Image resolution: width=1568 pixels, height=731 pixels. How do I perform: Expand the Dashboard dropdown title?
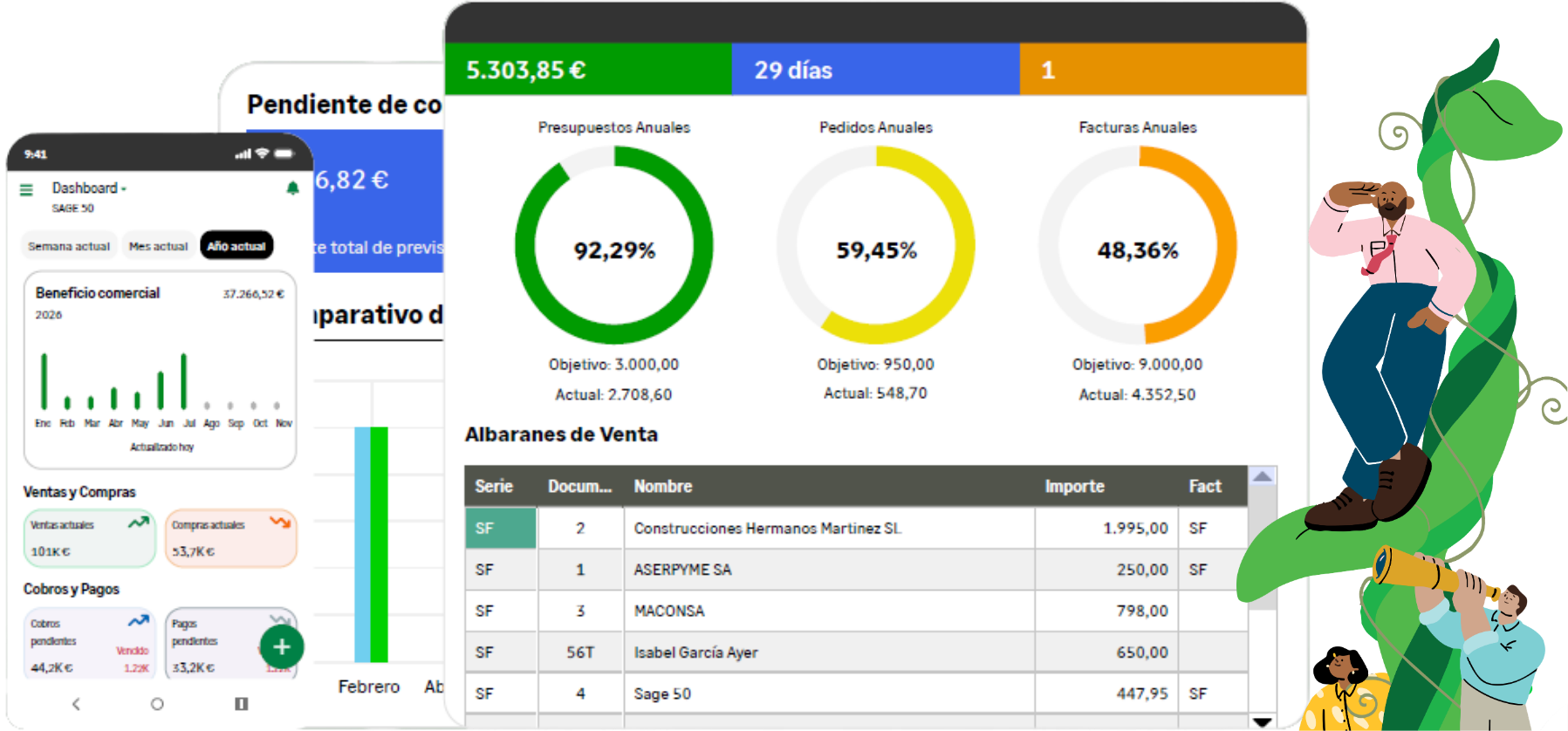89,188
